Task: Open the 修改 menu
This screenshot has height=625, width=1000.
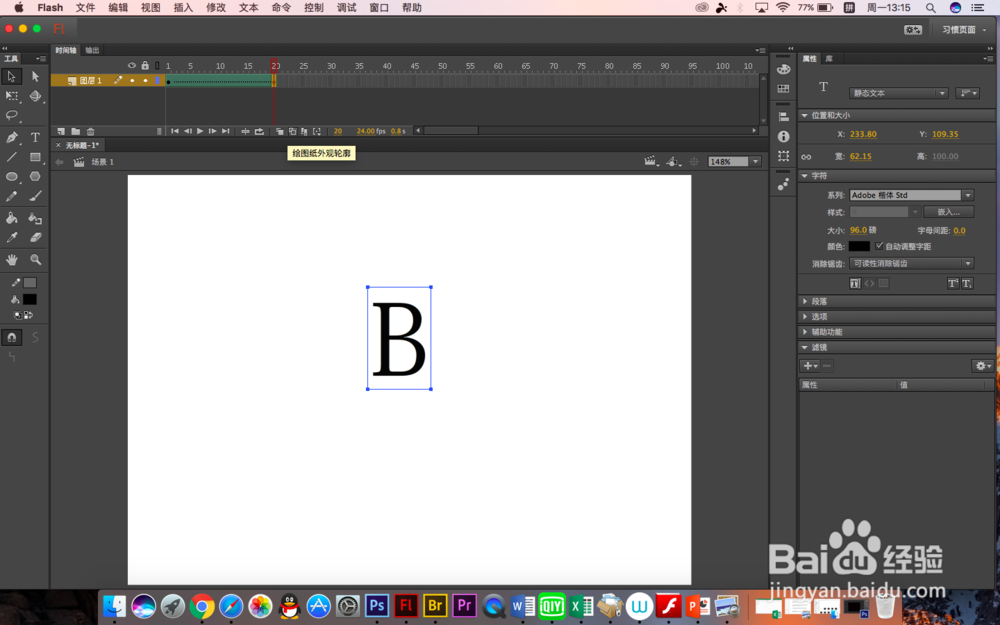Action: click(216, 8)
